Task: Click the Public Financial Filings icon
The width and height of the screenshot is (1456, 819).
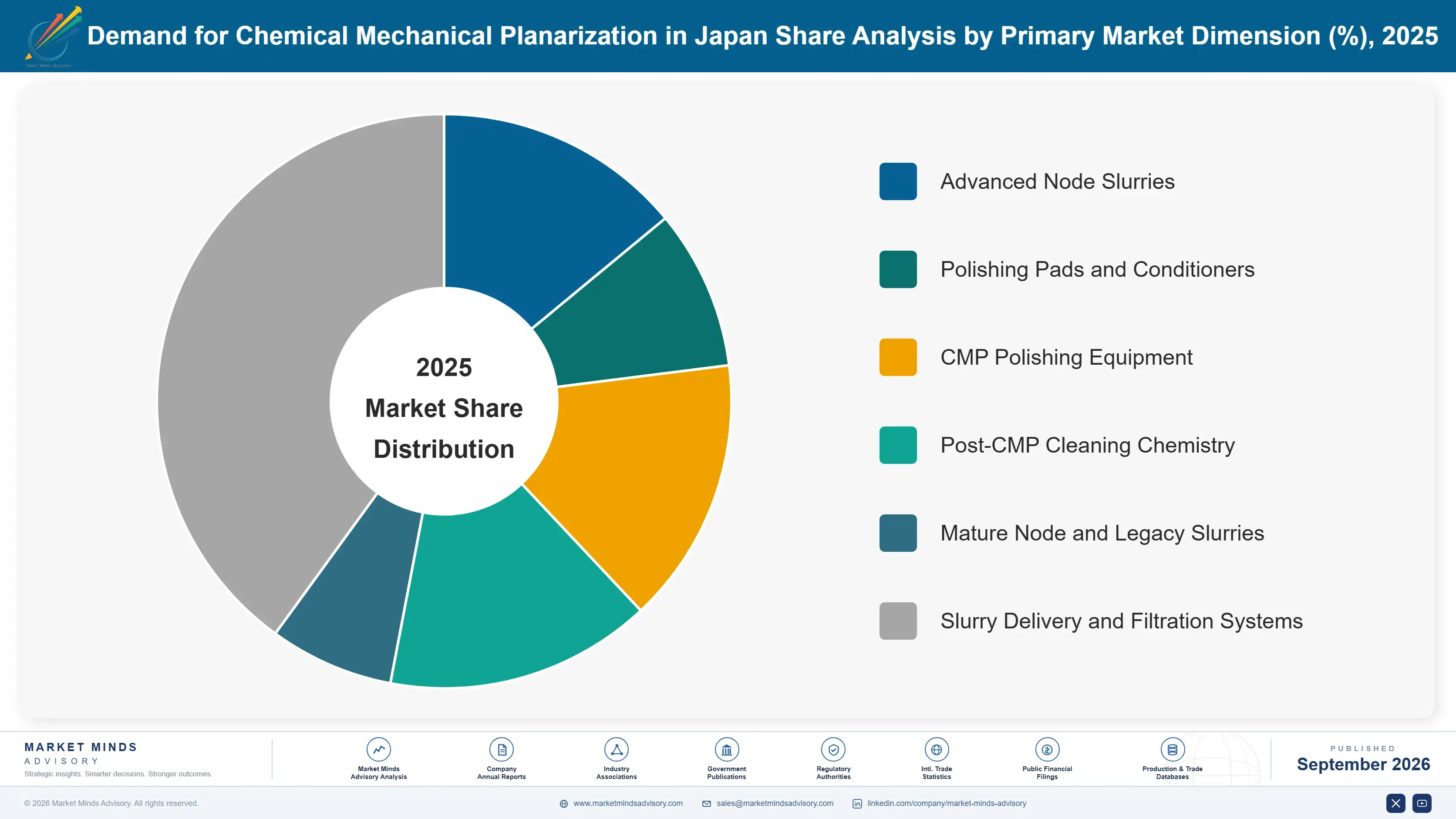Action: [x=1047, y=749]
